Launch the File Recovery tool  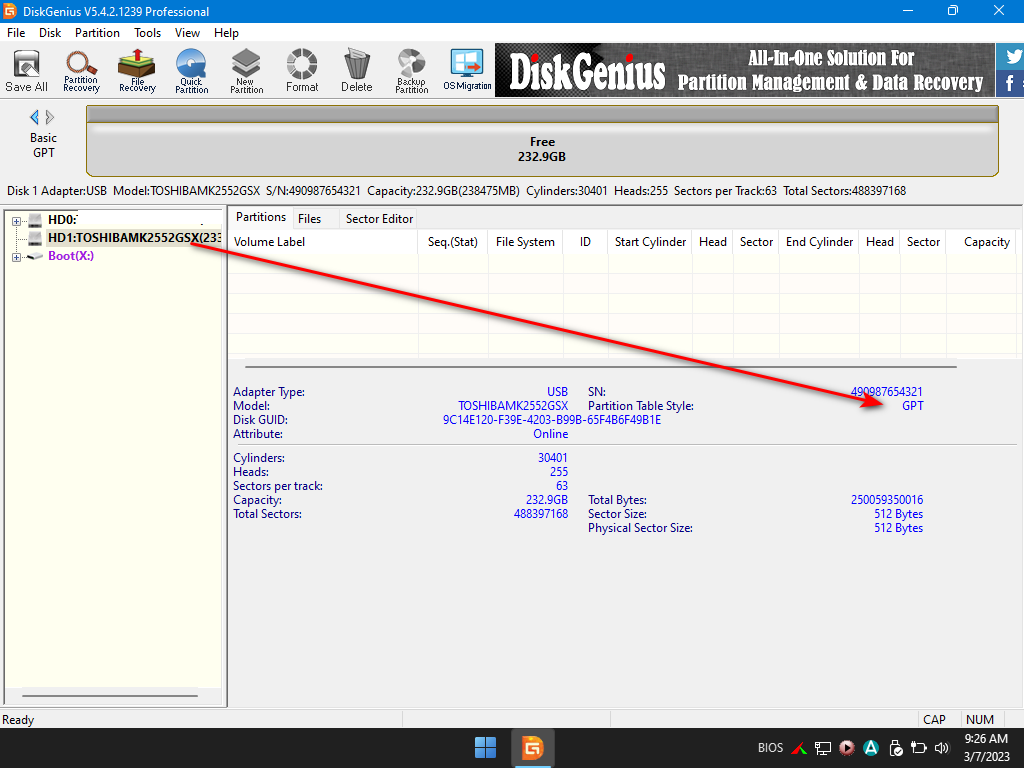point(137,71)
